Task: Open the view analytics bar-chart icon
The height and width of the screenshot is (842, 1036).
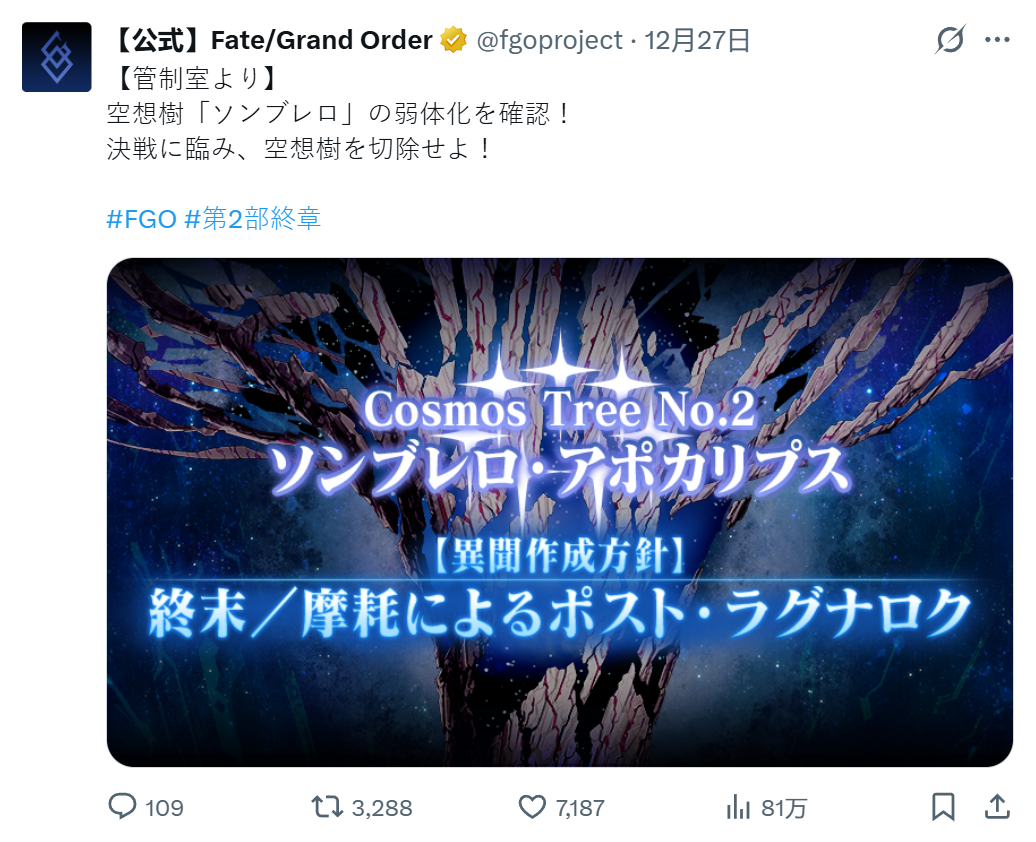Action: point(738,807)
